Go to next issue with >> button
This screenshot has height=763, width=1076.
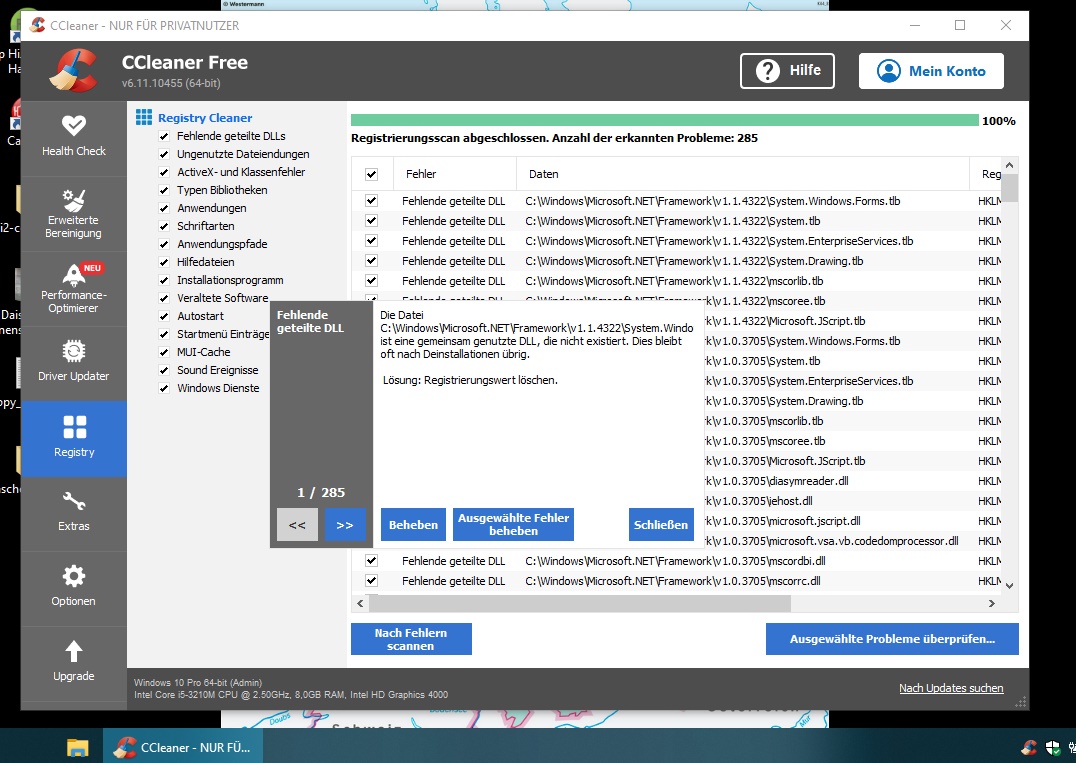click(x=344, y=525)
